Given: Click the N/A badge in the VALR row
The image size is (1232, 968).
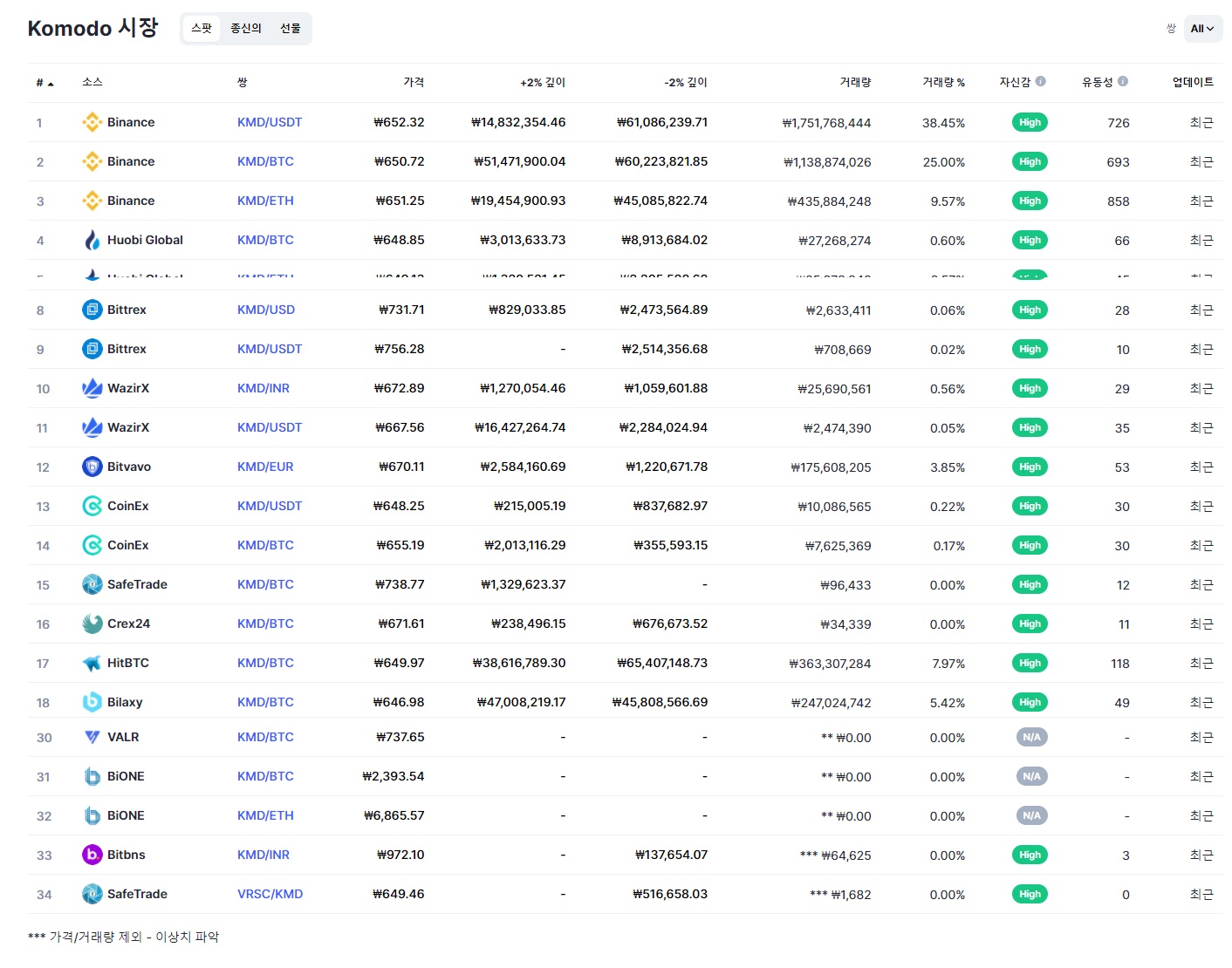Looking at the screenshot, I should [1031, 737].
